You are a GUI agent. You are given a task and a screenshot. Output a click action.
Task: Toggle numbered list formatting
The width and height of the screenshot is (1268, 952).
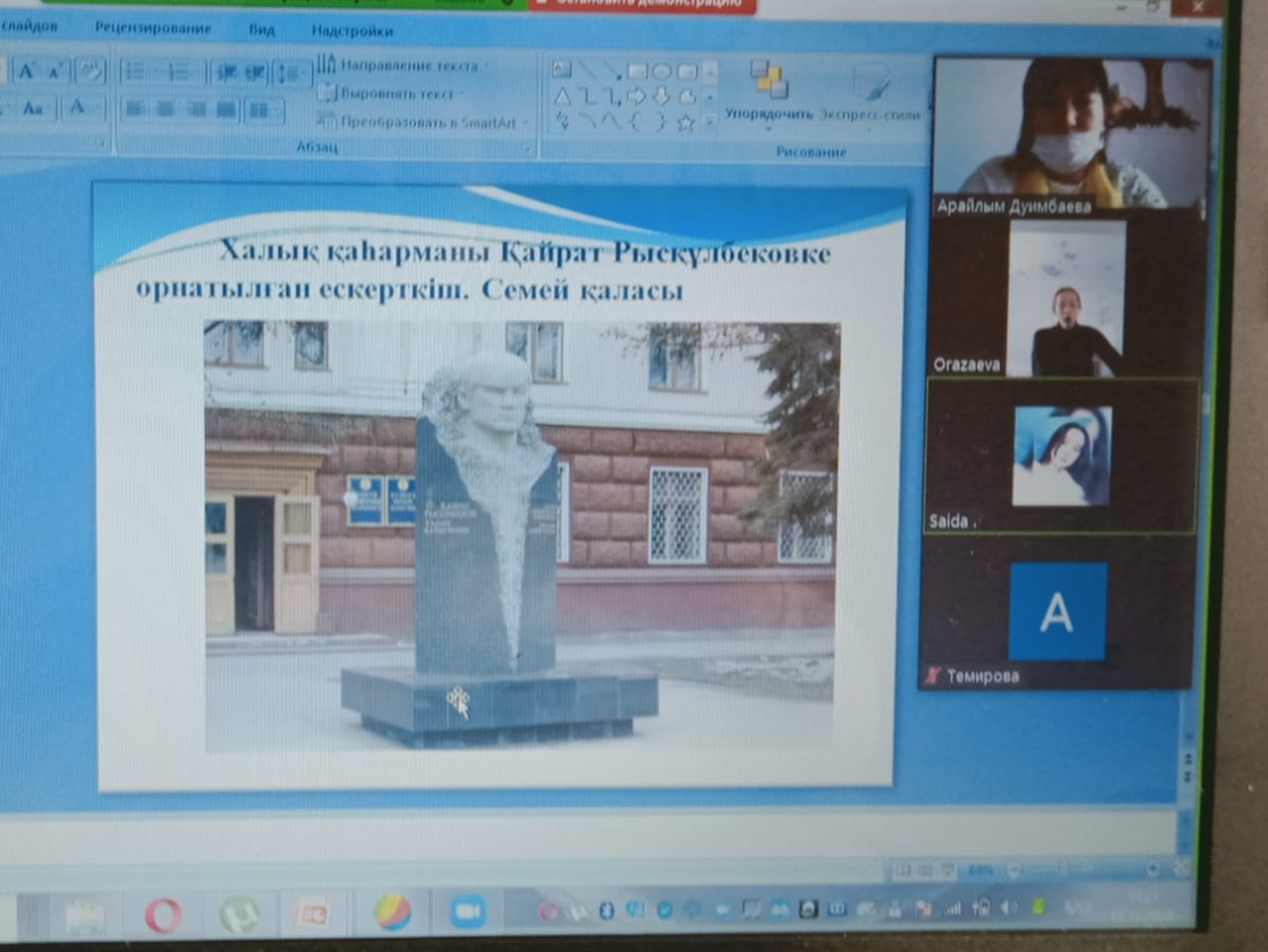click(x=178, y=71)
